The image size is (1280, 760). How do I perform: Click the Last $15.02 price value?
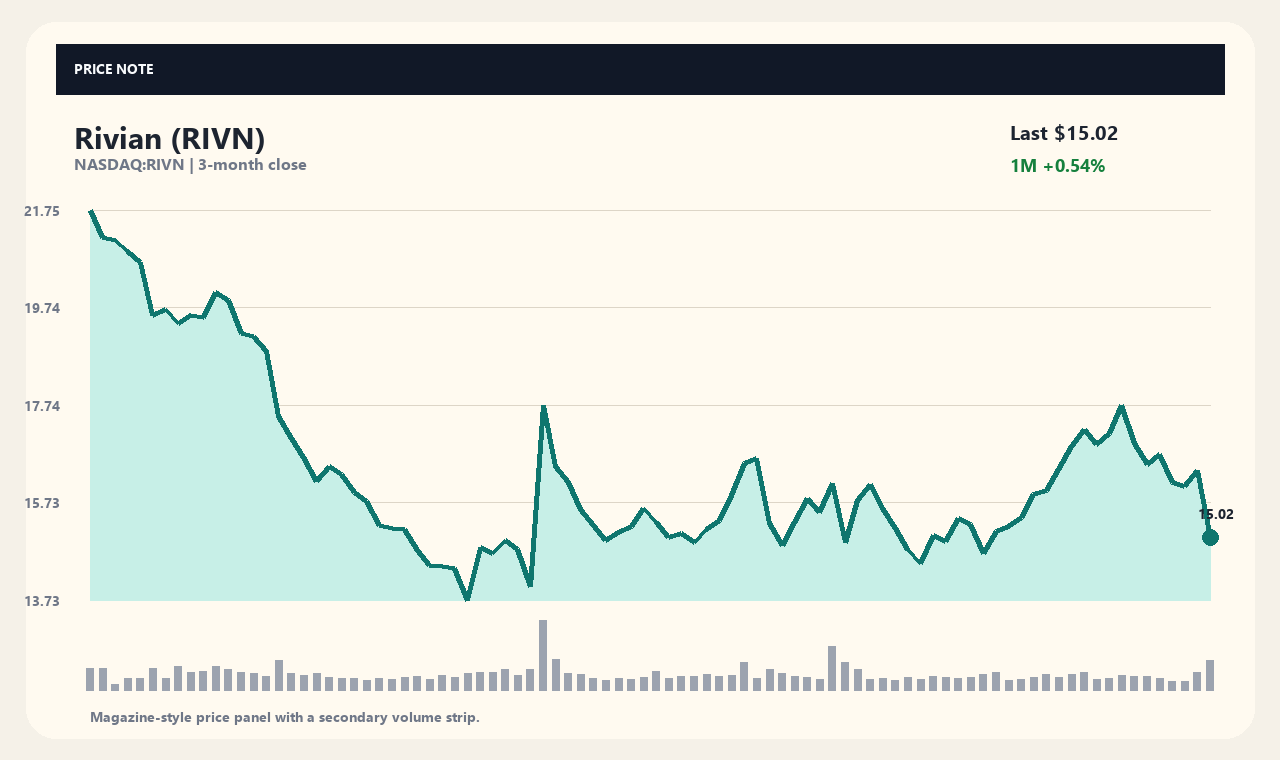pyautogui.click(x=1064, y=133)
